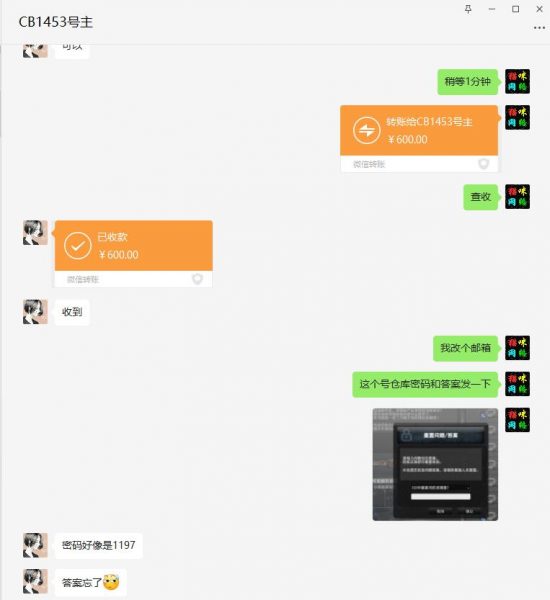Select the 收到 message bubble

click(72, 312)
